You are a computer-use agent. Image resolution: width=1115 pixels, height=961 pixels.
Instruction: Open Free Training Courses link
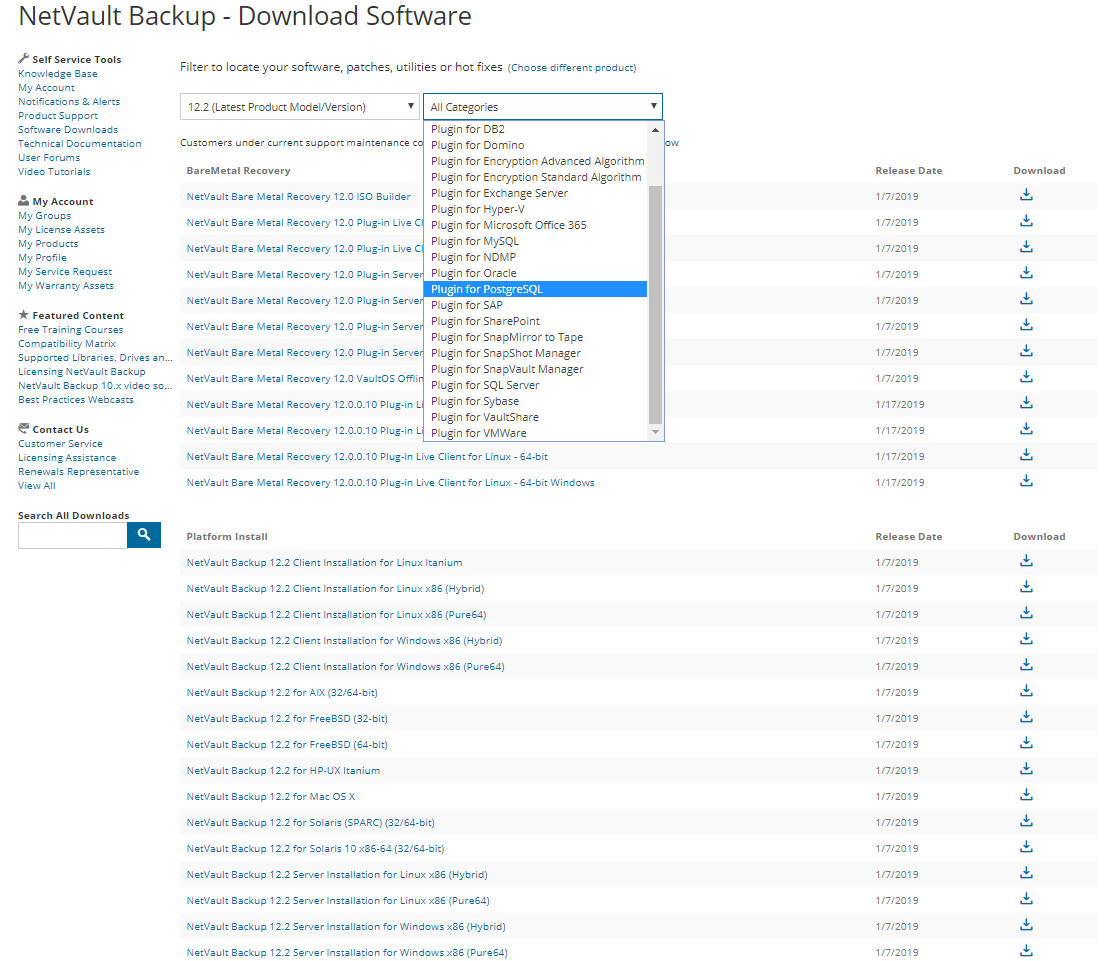pos(70,330)
